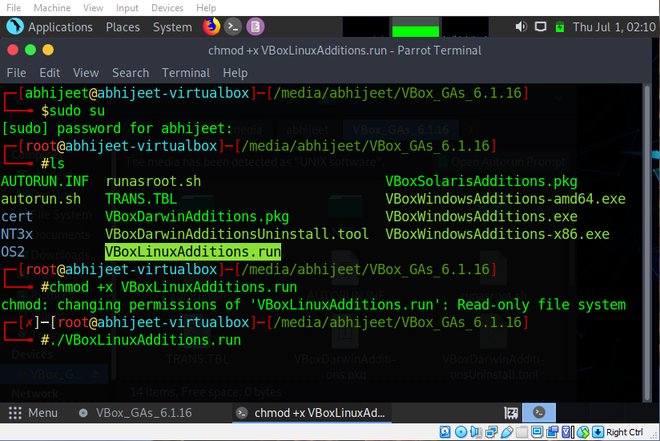The height and width of the screenshot is (441, 660).
Task: Click VBoxDarwinAdditions.pkg in listing
Action: [197, 216]
